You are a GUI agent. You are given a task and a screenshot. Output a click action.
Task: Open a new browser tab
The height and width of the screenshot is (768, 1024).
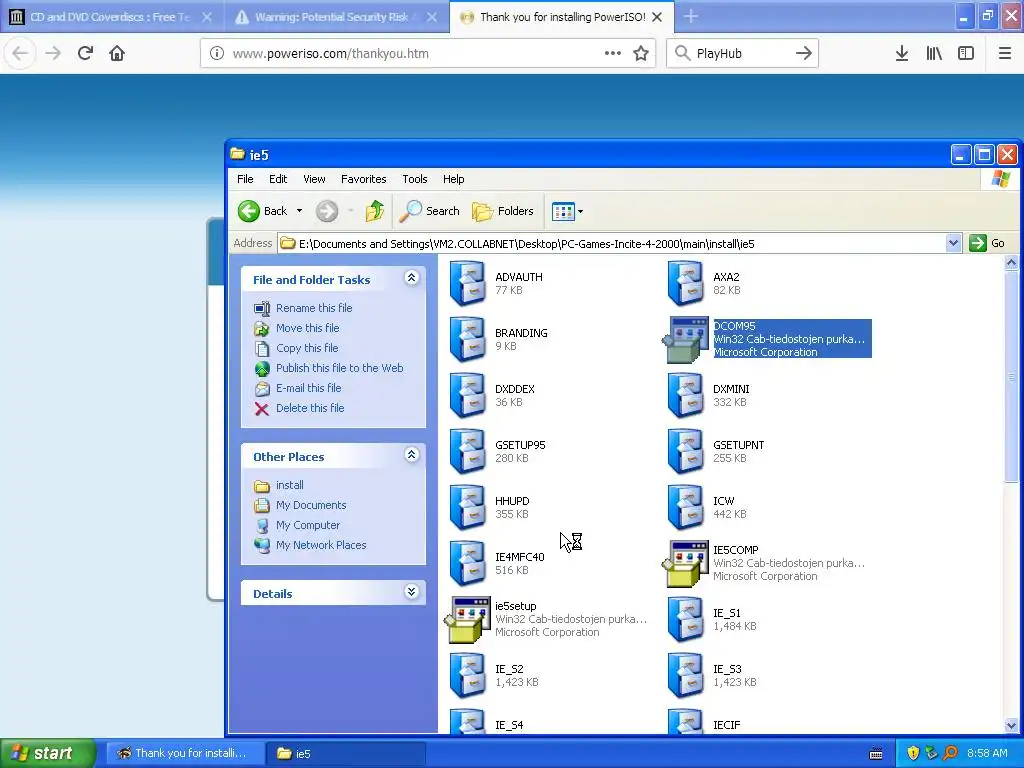(x=691, y=17)
